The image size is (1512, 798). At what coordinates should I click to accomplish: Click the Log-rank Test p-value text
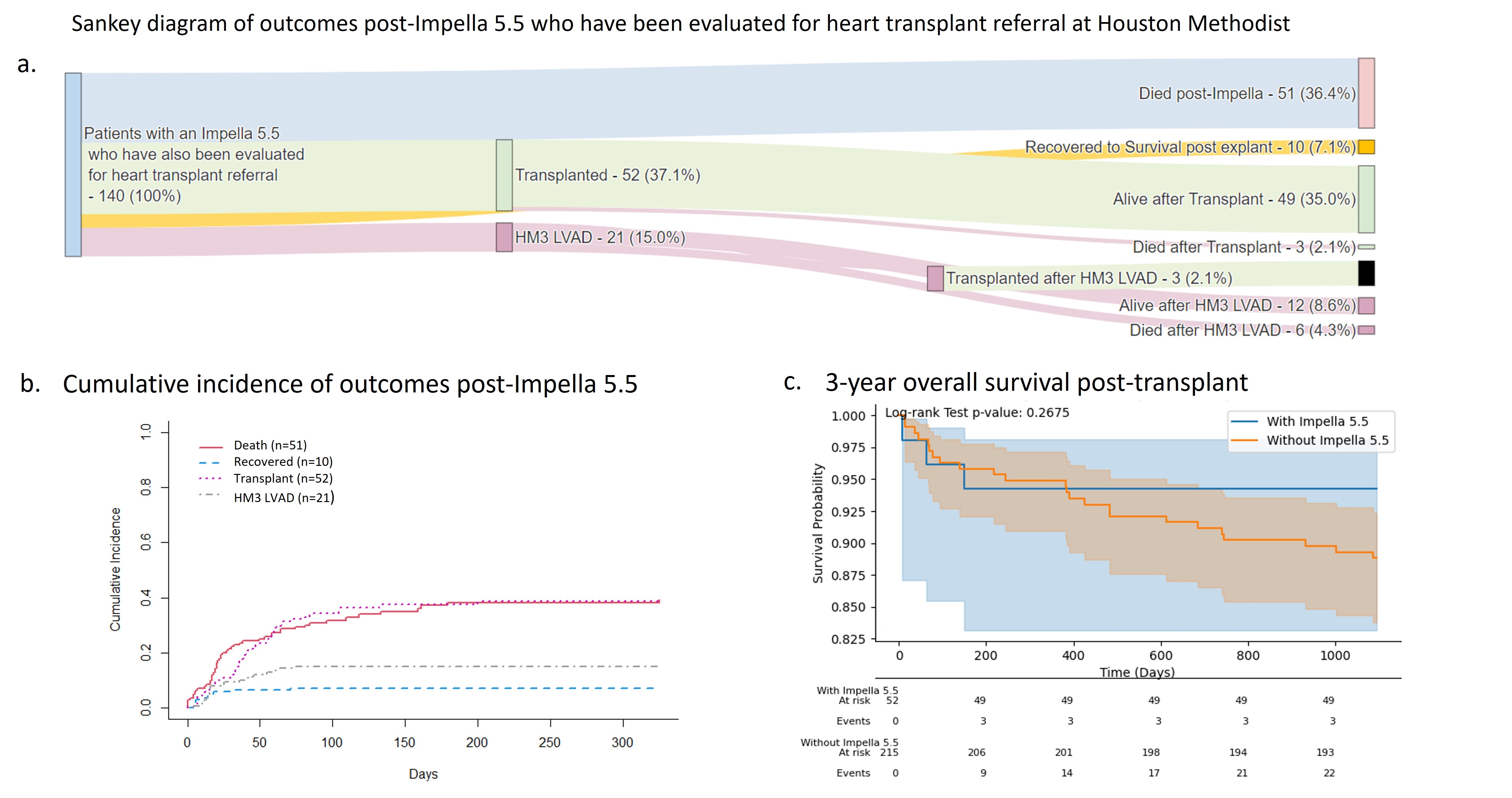(x=977, y=413)
